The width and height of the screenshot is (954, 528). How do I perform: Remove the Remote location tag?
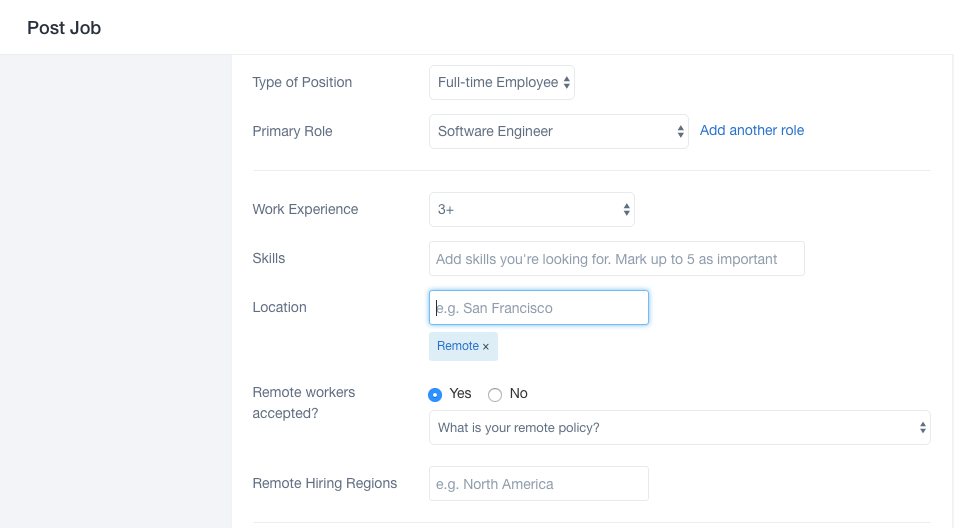pyautogui.click(x=486, y=347)
